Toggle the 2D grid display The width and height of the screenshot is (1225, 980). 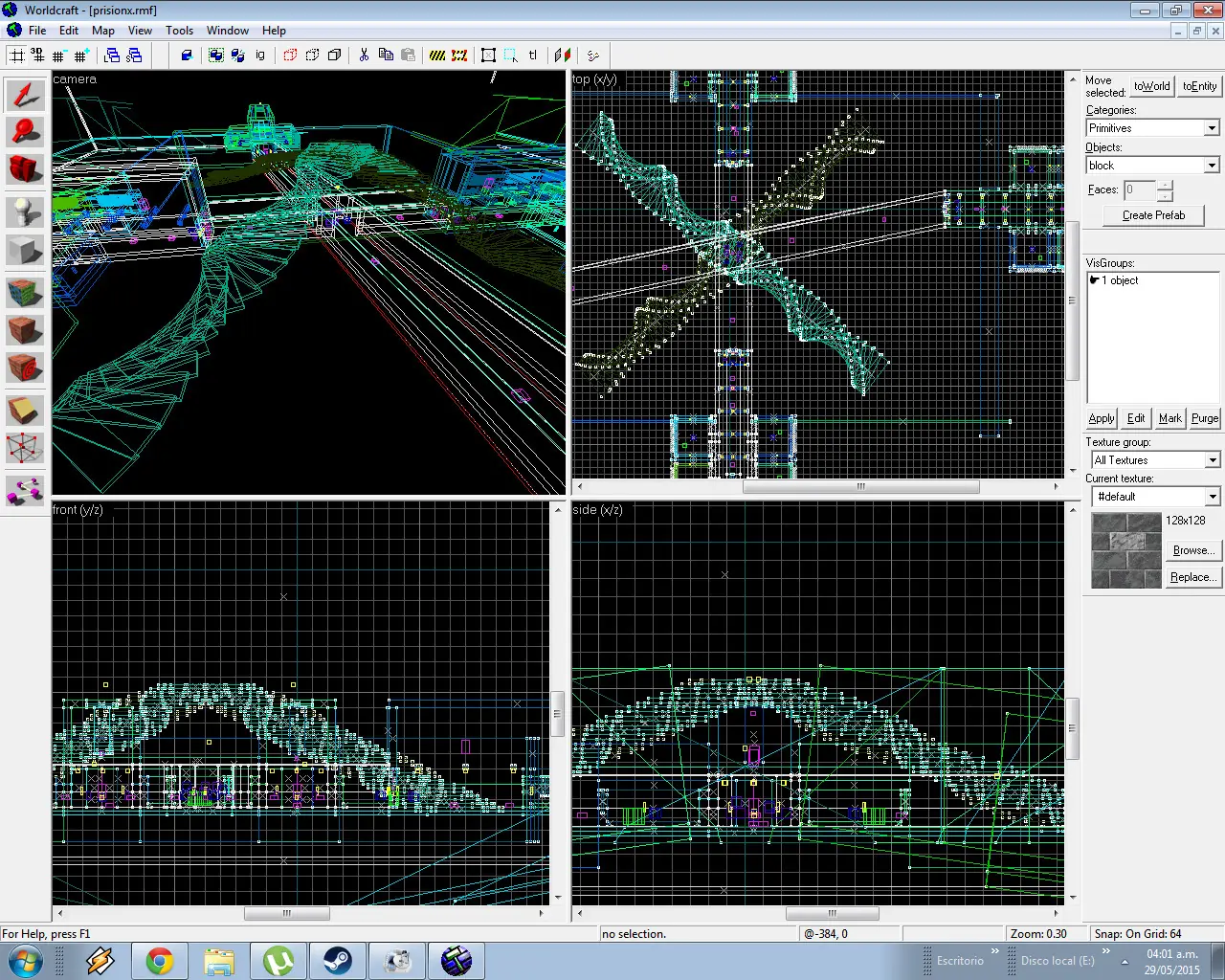(17, 56)
